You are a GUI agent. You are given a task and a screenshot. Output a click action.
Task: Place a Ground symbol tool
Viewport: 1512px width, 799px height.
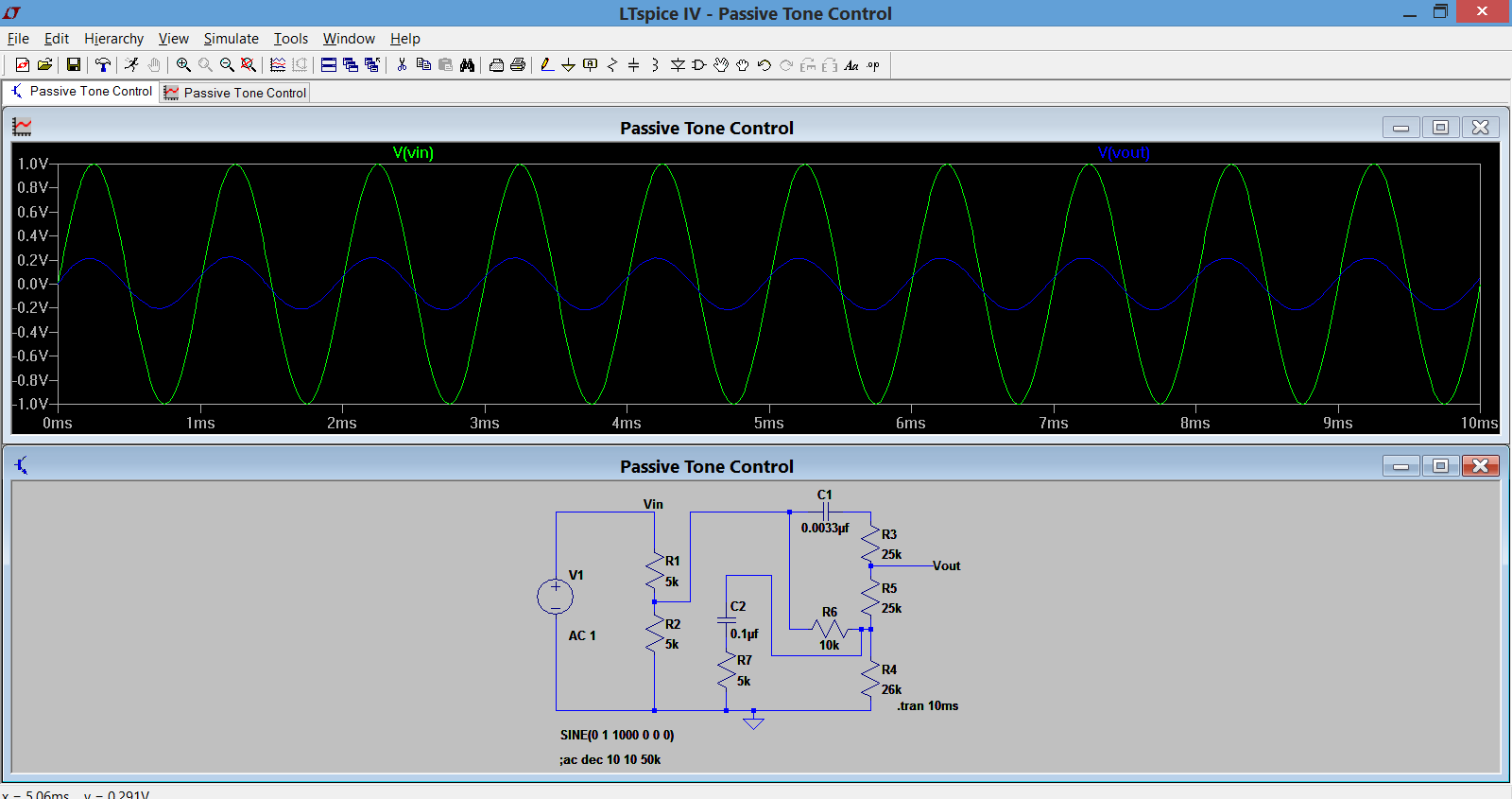tap(568, 64)
